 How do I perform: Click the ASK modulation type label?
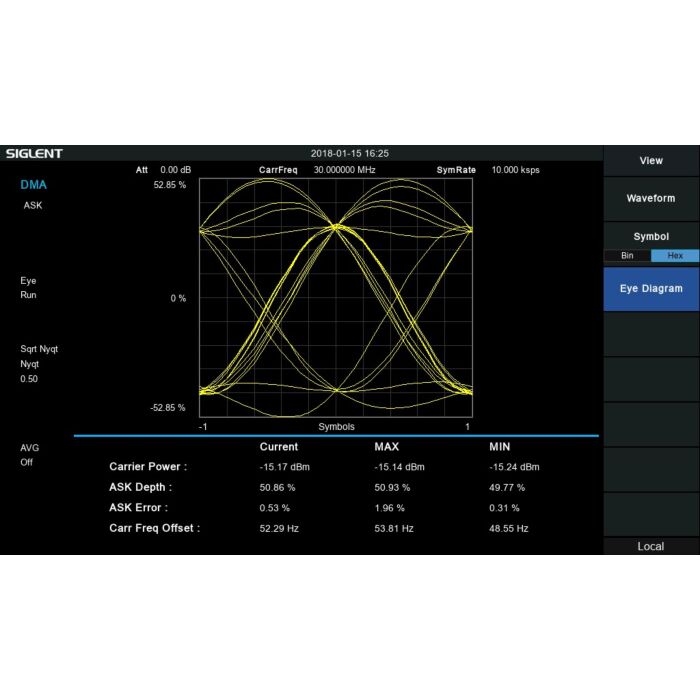33,205
